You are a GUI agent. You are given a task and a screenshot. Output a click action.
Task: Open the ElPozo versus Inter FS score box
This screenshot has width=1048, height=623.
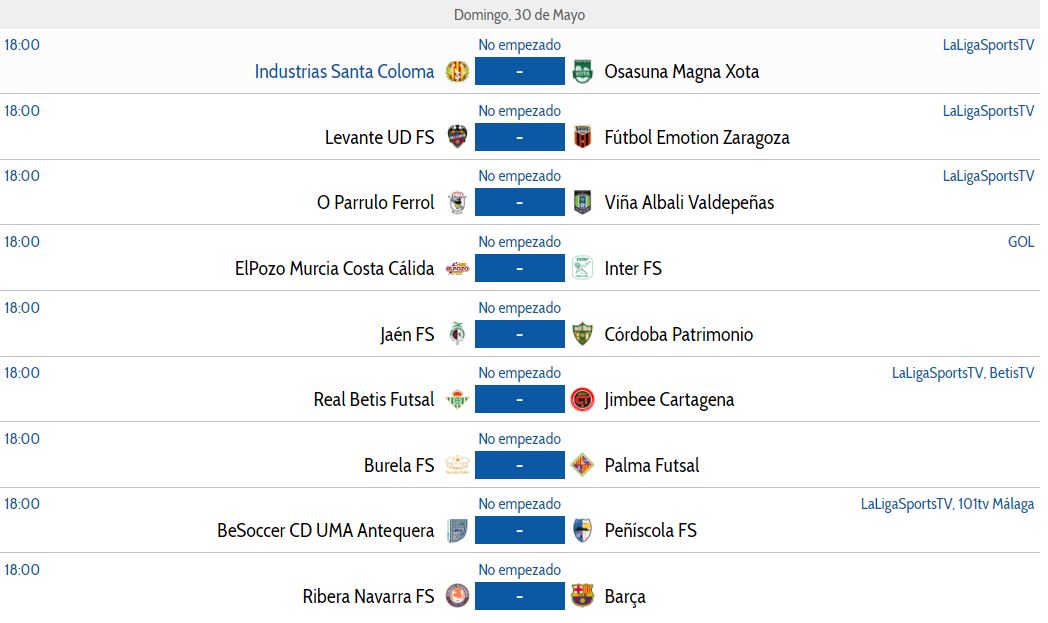pyautogui.click(x=520, y=268)
